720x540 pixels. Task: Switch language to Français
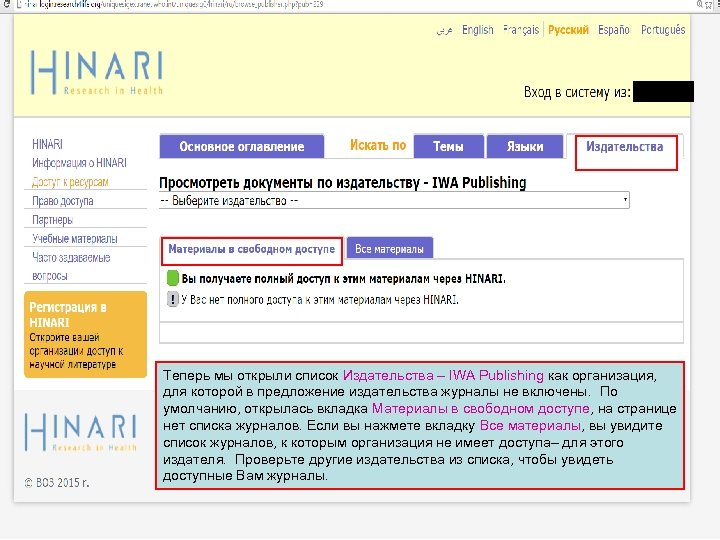pos(521,30)
